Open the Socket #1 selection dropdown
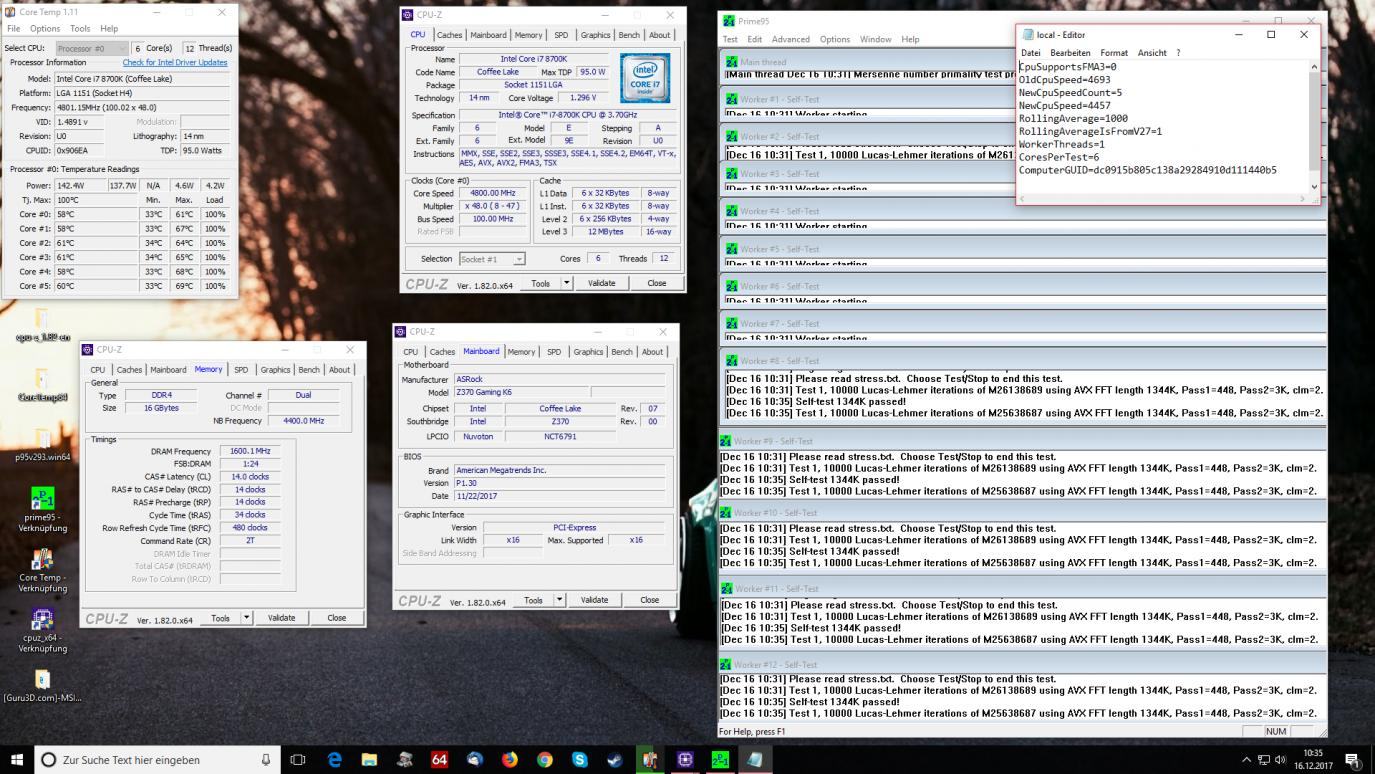1375x774 pixels. pyautogui.click(x=492, y=259)
